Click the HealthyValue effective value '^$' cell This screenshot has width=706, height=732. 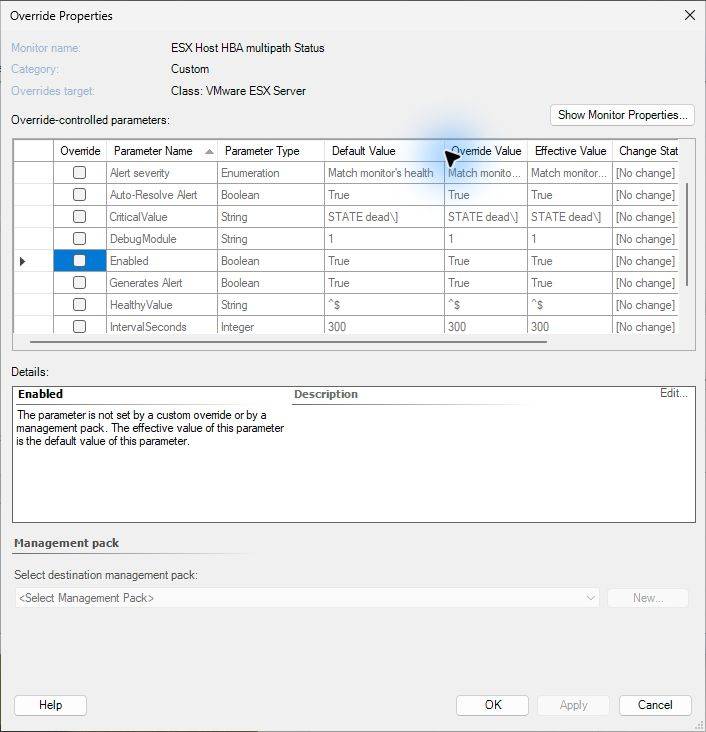tap(570, 304)
